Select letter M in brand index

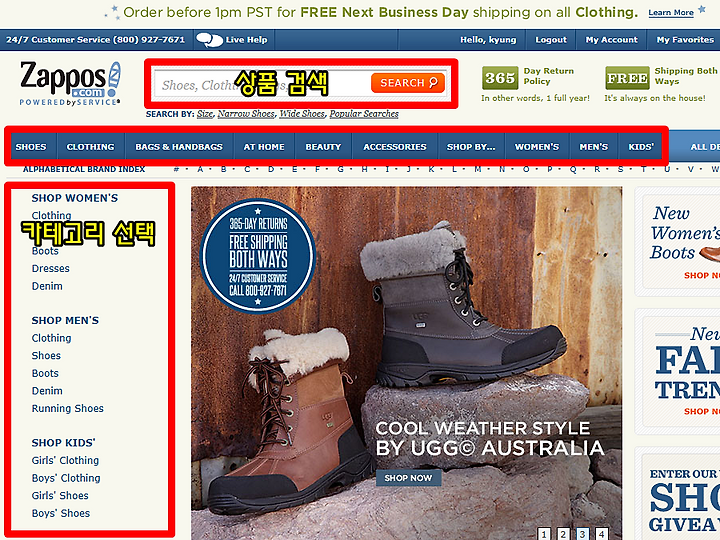click(478, 169)
